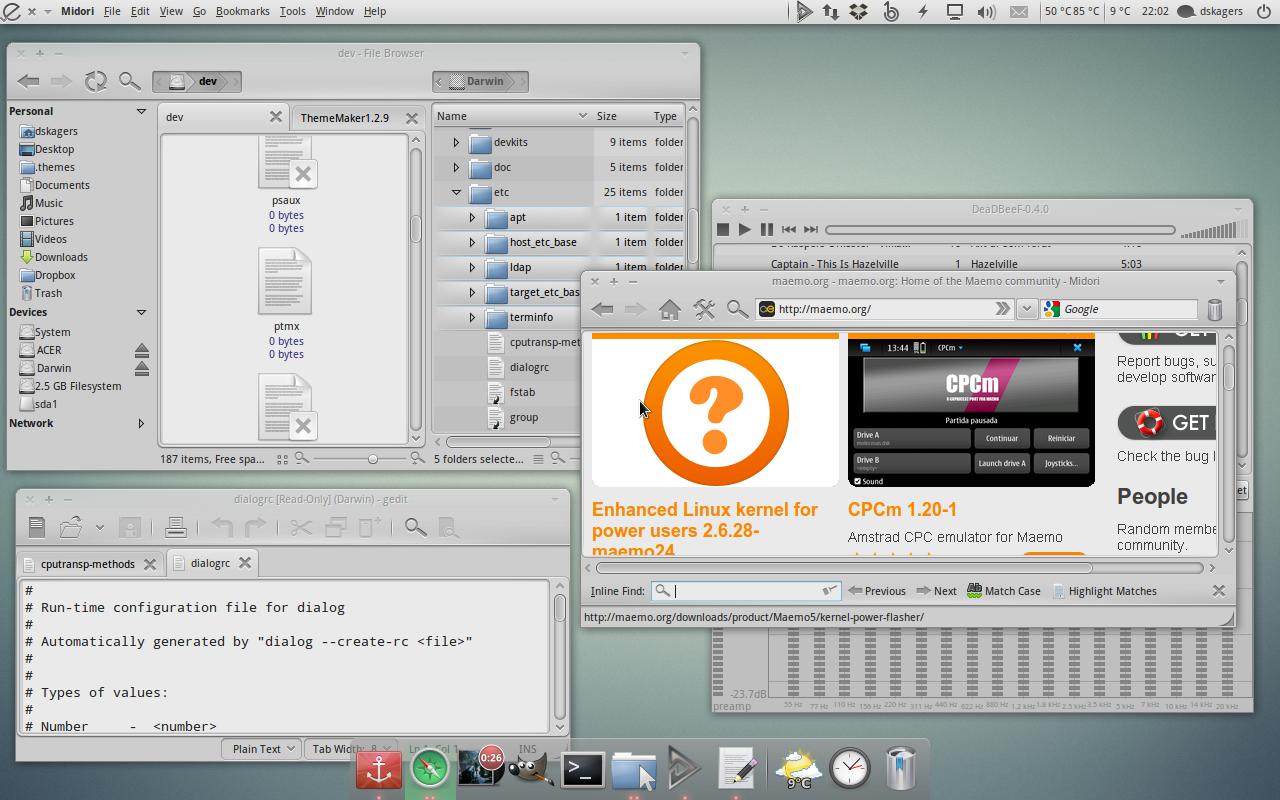Click Open file icon in gedit
1280x800 pixels.
click(71, 527)
